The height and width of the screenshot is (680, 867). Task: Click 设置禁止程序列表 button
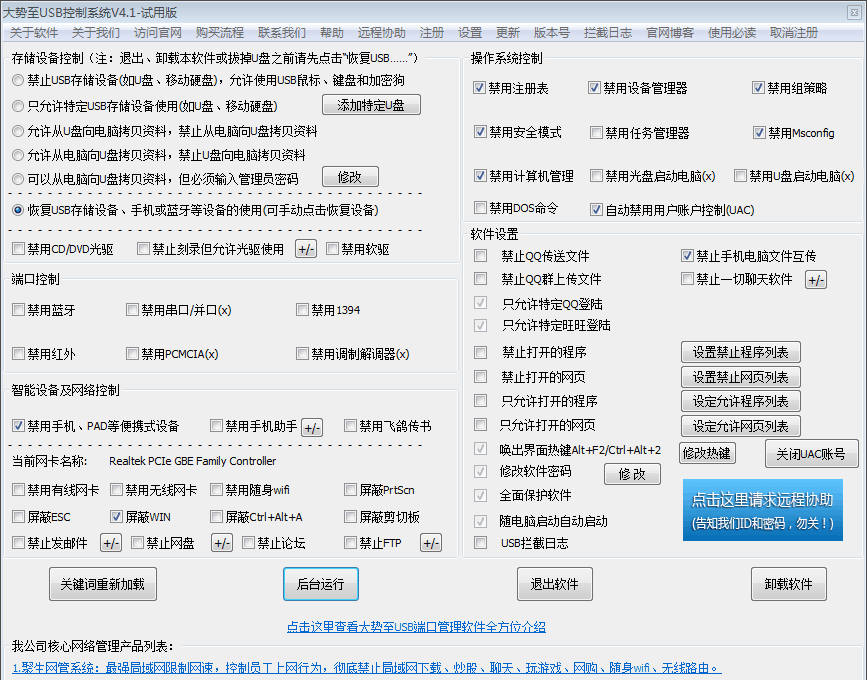click(x=740, y=352)
